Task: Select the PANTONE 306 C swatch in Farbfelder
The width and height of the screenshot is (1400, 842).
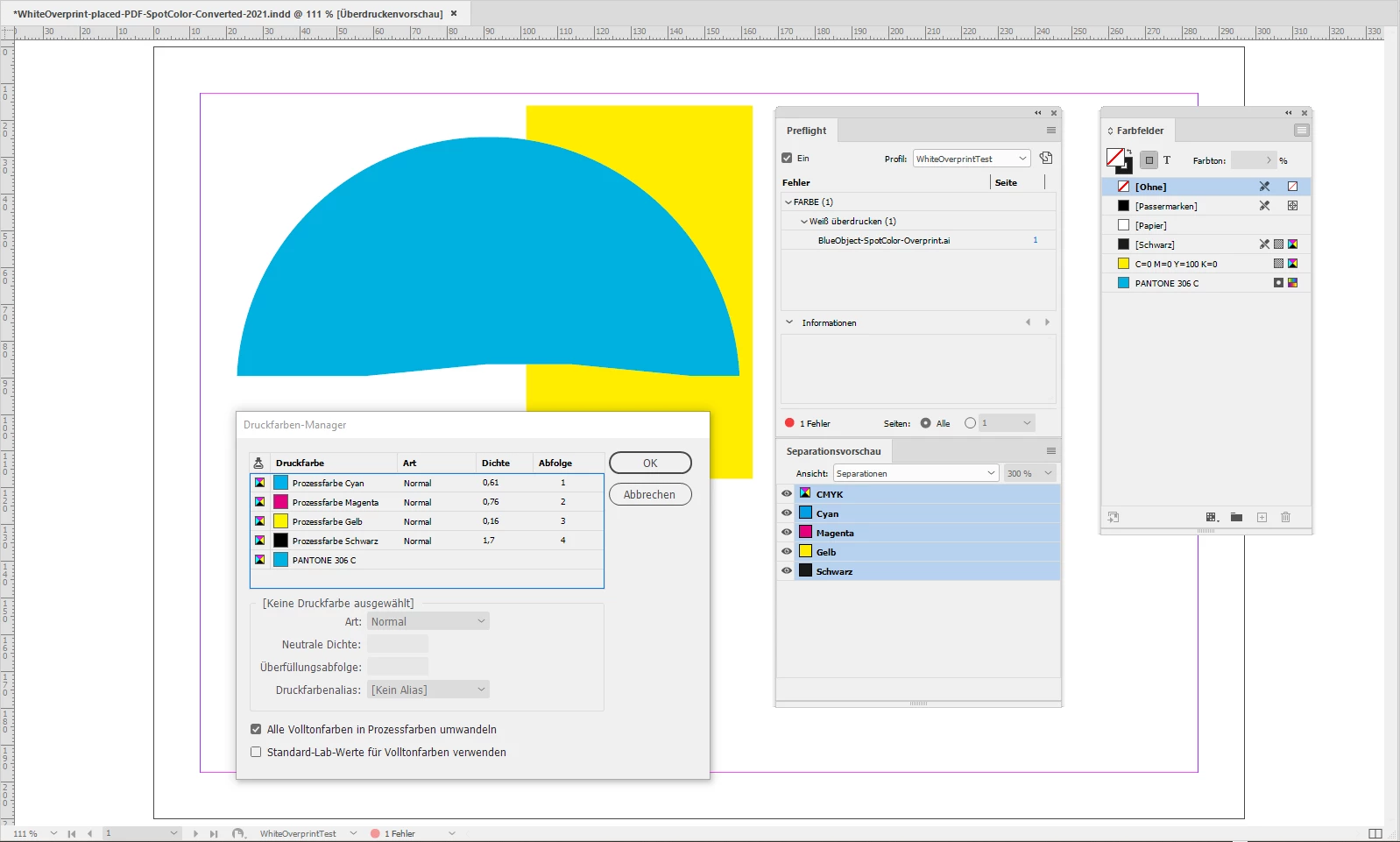Action: click(1206, 283)
